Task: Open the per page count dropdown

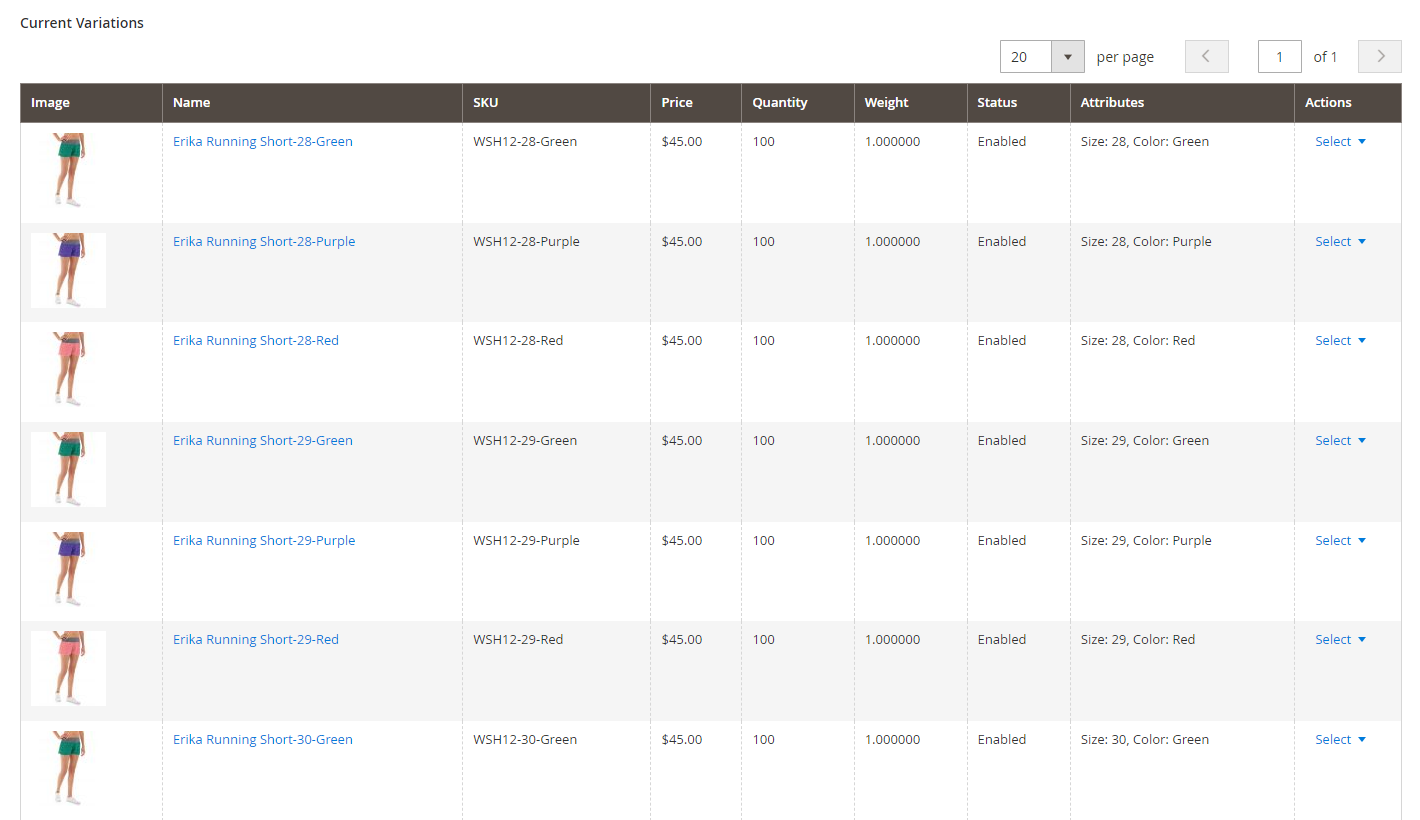Action: pos(1067,57)
